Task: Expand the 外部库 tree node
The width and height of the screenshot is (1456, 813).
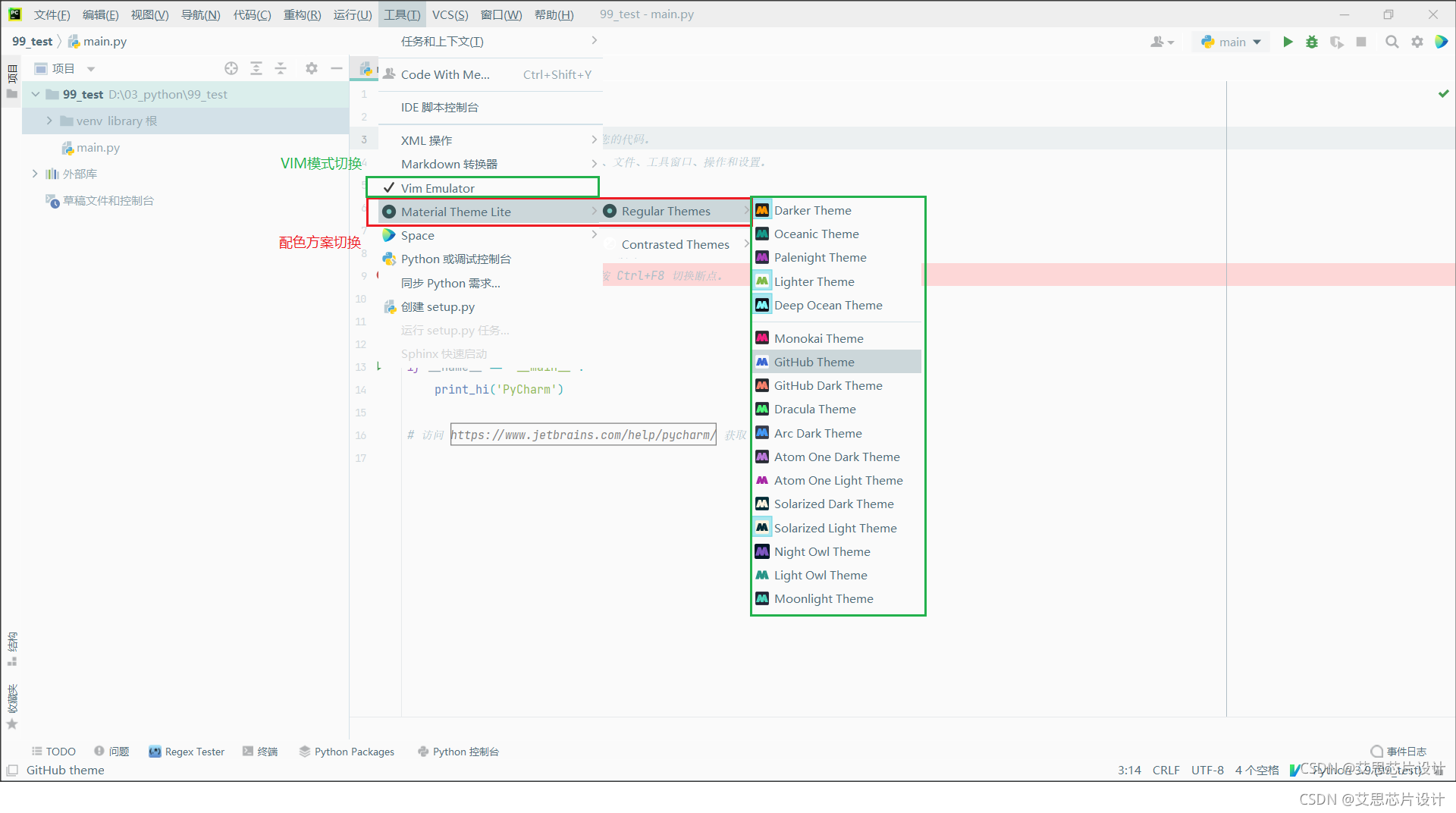Action: tap(35, 174)
